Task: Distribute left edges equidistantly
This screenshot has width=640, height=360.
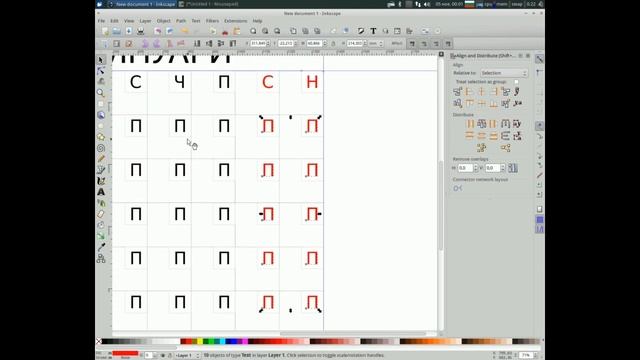Action: pyautogui.click(x=470, y=124)
